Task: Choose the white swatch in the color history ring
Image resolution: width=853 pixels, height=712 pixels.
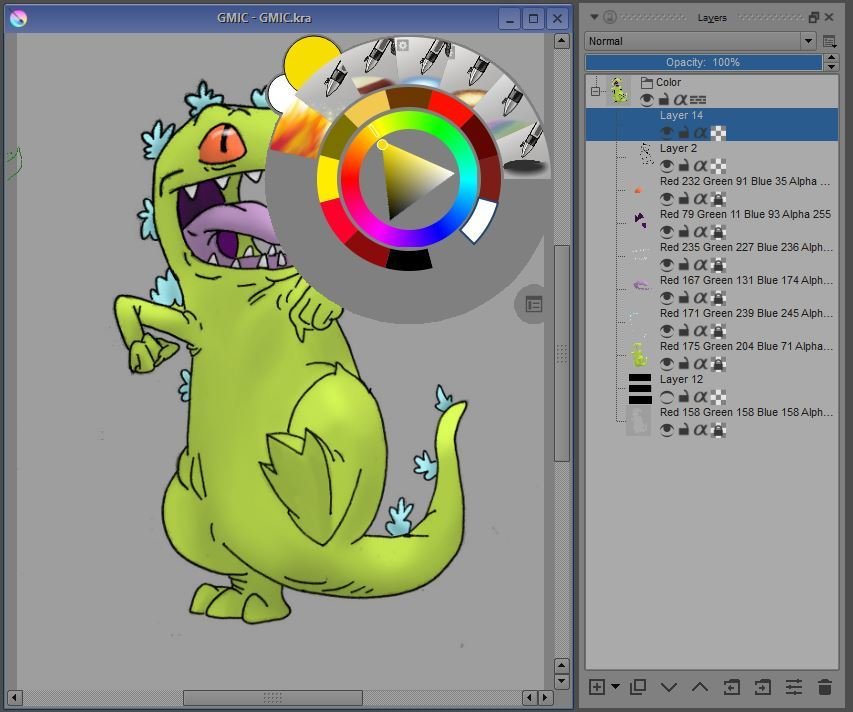Action: [480, 220]
